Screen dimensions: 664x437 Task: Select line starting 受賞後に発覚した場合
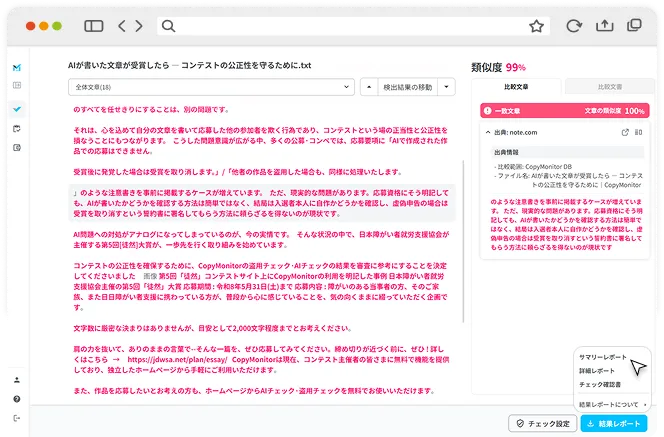pyautogui.click(x=237, y=172)
